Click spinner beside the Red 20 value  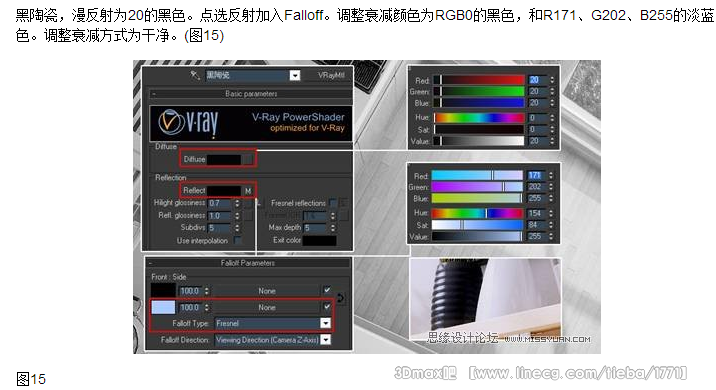click(552, 80)
